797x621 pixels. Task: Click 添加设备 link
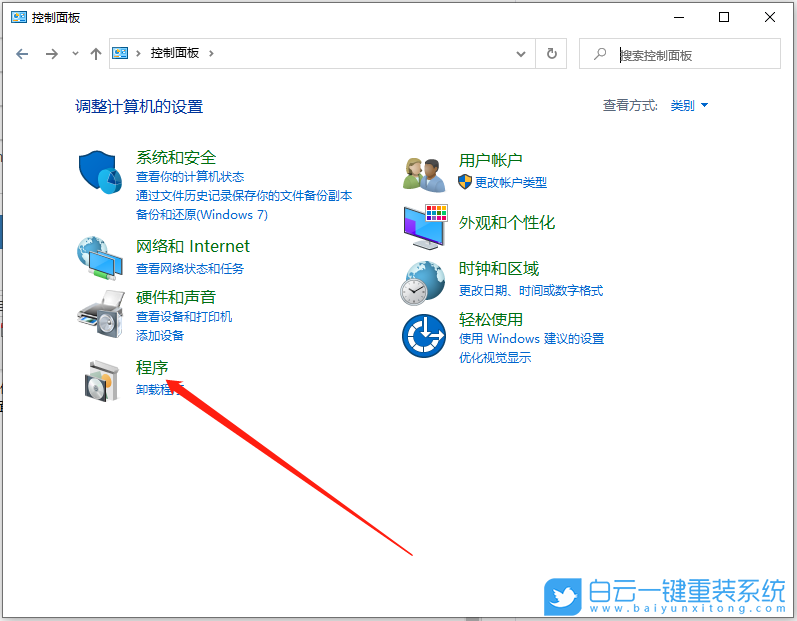pyautogui.click(x=160, y=335)
